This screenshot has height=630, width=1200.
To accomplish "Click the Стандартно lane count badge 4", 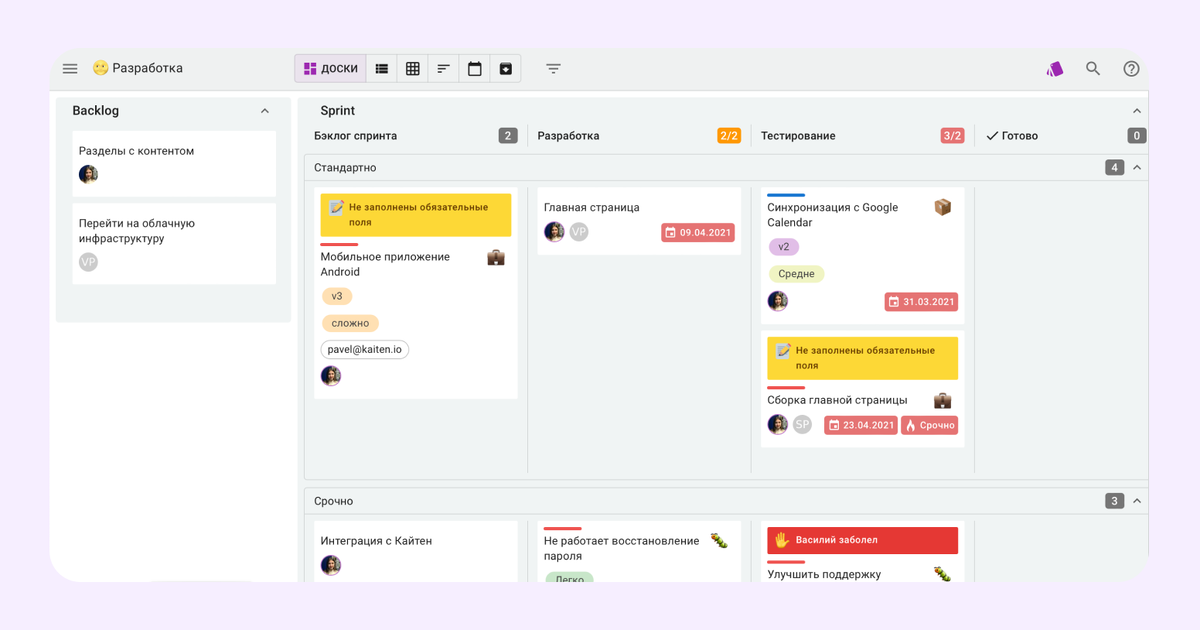I will tap(1114, 167).
